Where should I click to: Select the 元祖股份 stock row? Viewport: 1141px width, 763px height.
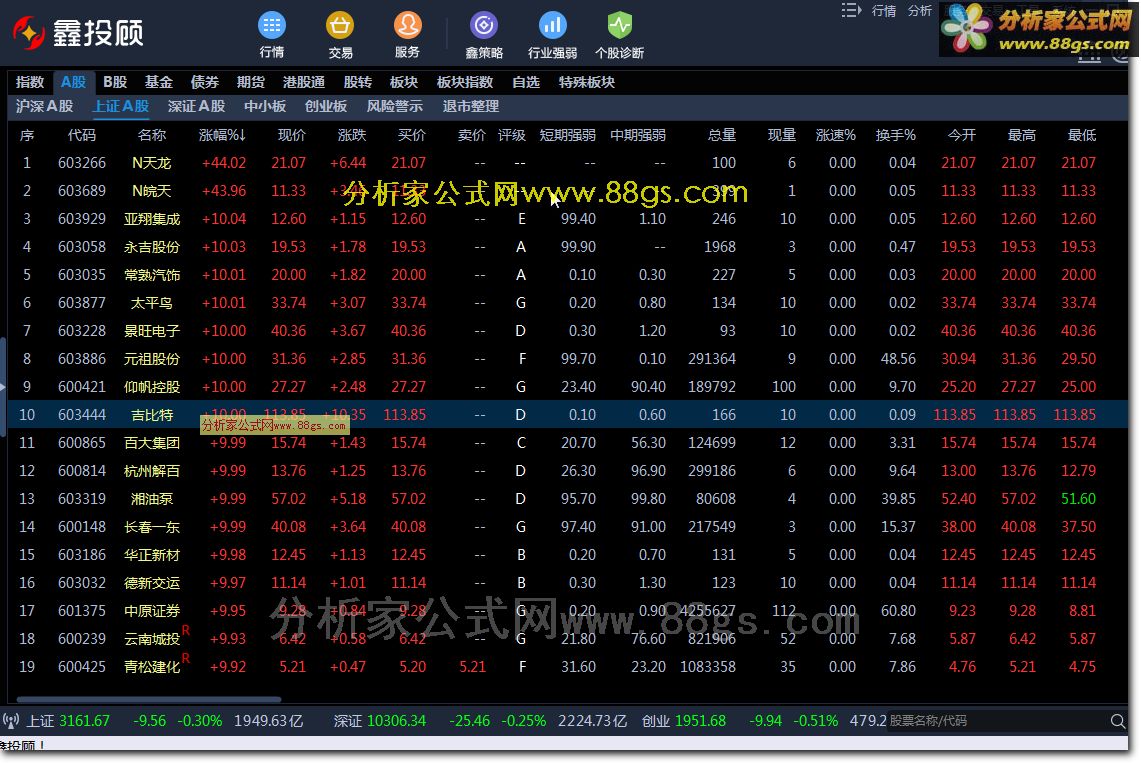tap(568, 359)
